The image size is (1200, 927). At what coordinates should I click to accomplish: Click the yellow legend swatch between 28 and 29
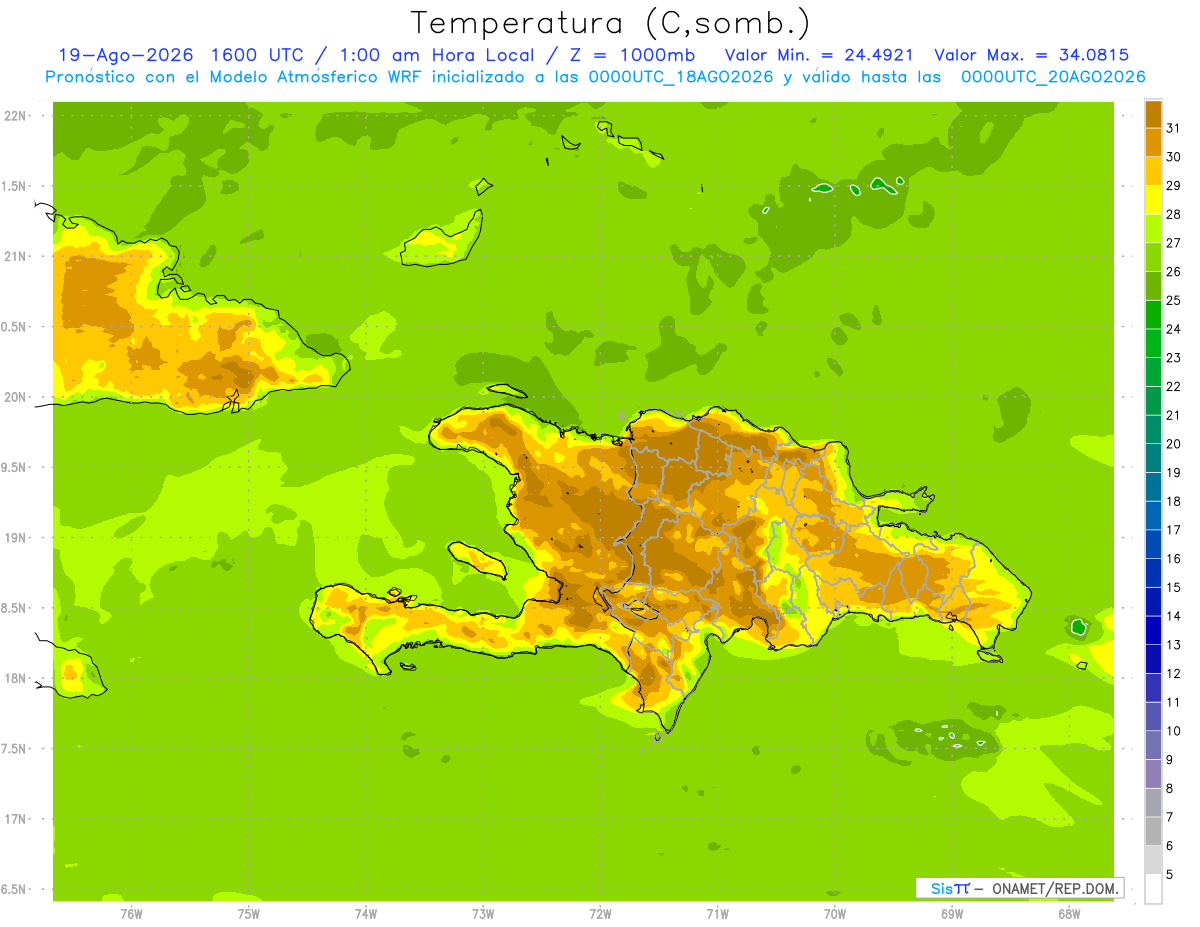(1153, 200)
